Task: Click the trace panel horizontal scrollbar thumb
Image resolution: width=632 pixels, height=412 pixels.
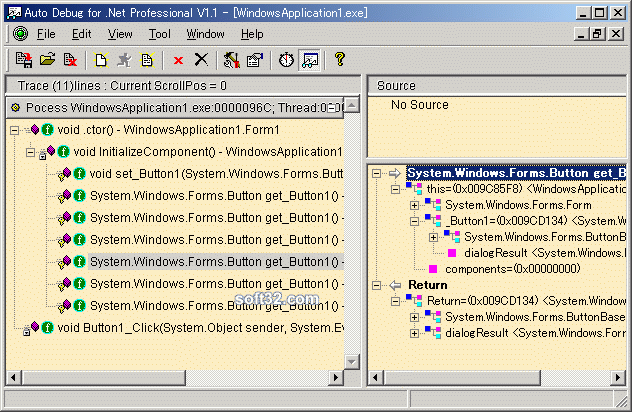Action: [104, 378]
